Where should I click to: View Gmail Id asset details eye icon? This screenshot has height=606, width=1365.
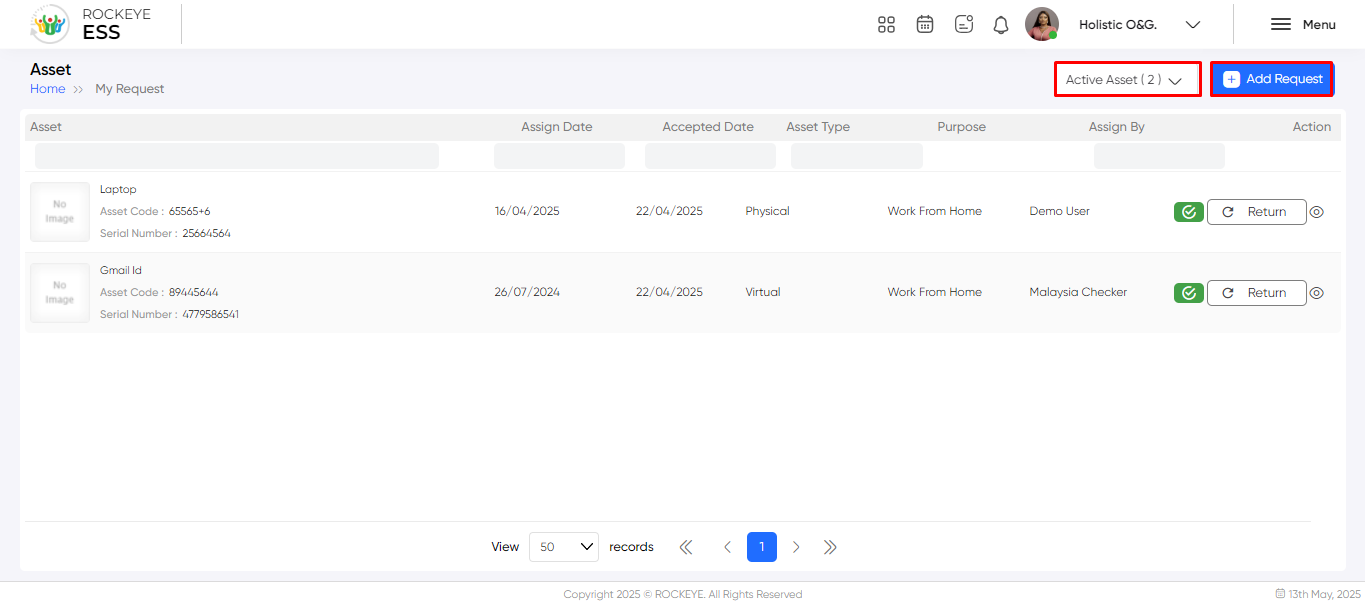[1317, 293]
